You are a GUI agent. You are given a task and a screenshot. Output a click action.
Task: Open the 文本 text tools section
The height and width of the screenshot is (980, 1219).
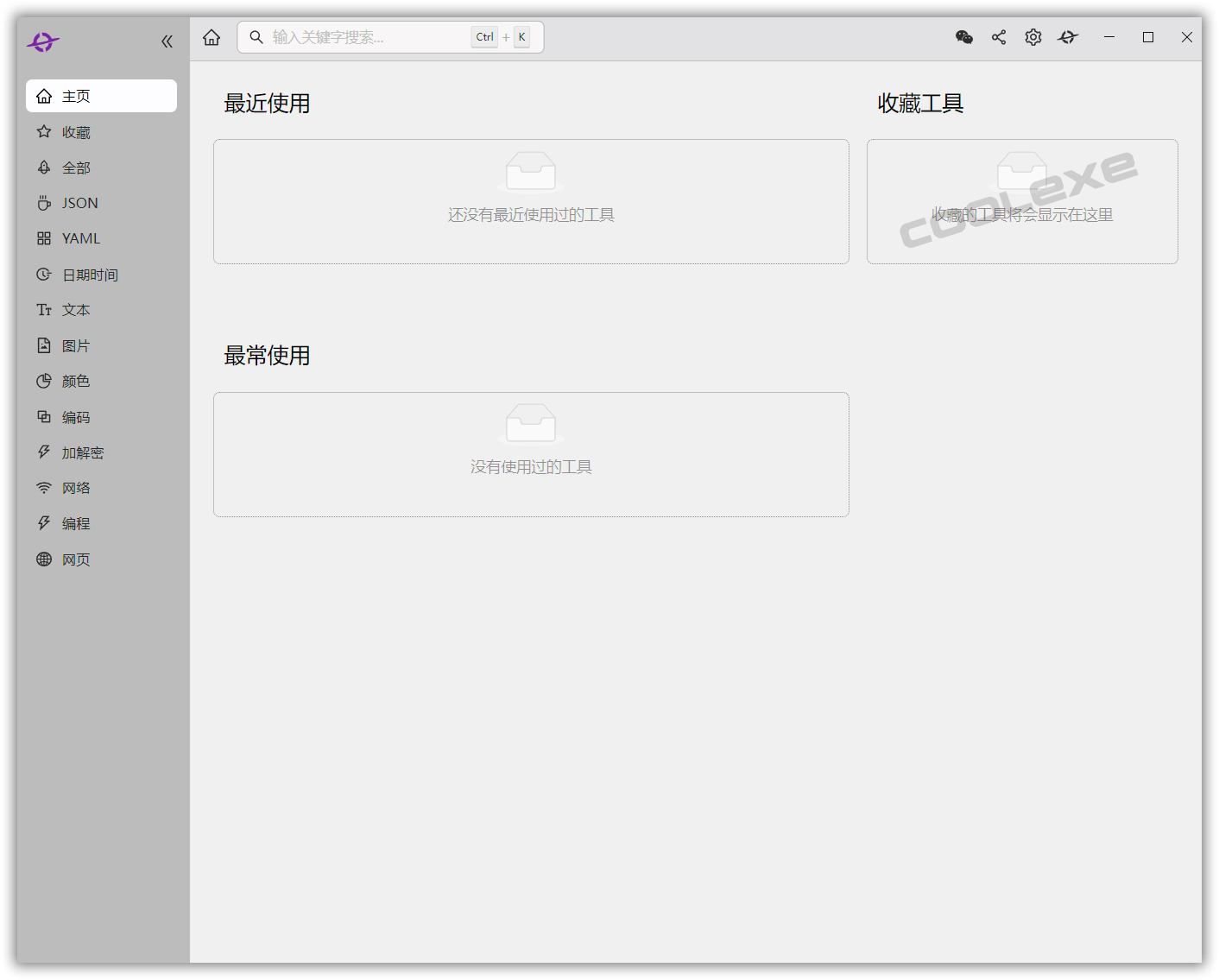pos(75,309)
